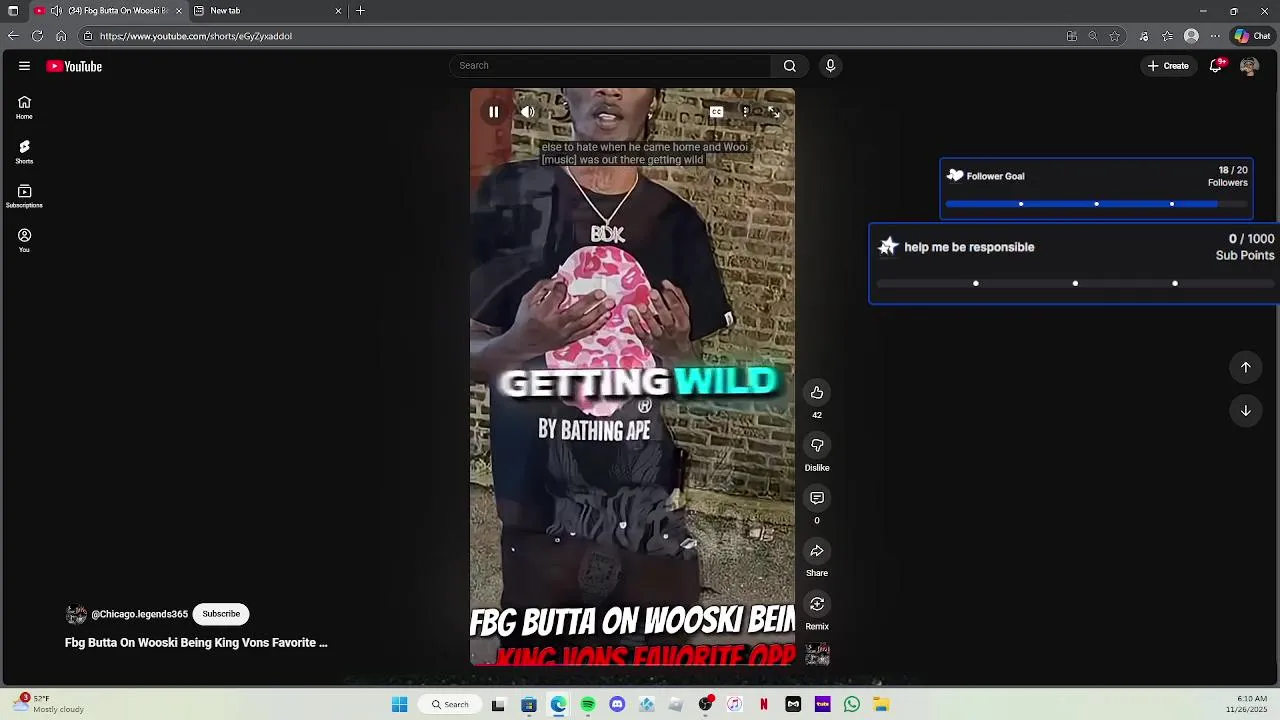View site information lock icon
Image resolution: width=1280 pixels, height=720 pixels.
point(88,36)
